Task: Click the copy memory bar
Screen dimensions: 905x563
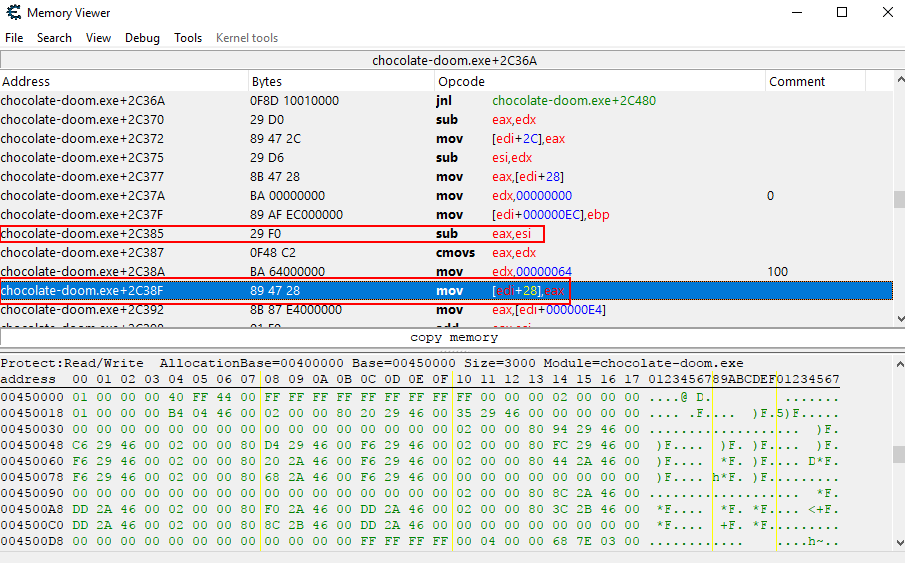Action: [x=453, y=338]
